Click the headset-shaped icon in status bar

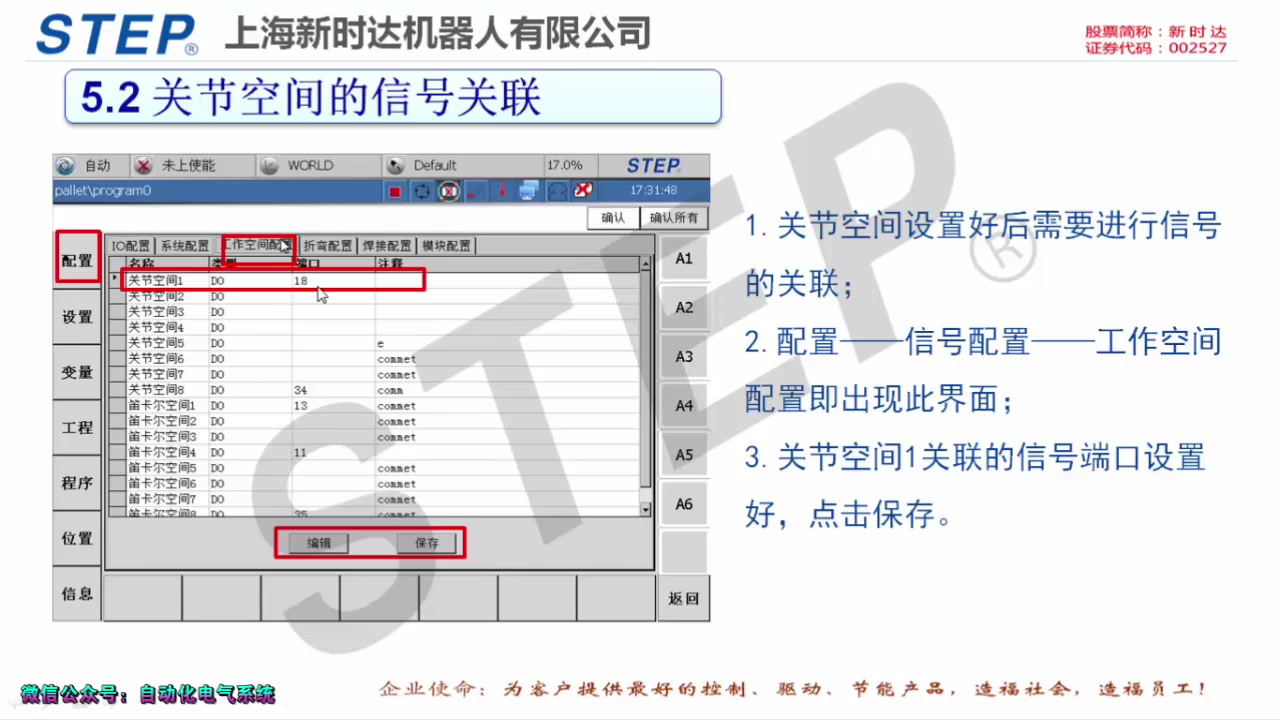pyautogui.click(x=557, y=191)
